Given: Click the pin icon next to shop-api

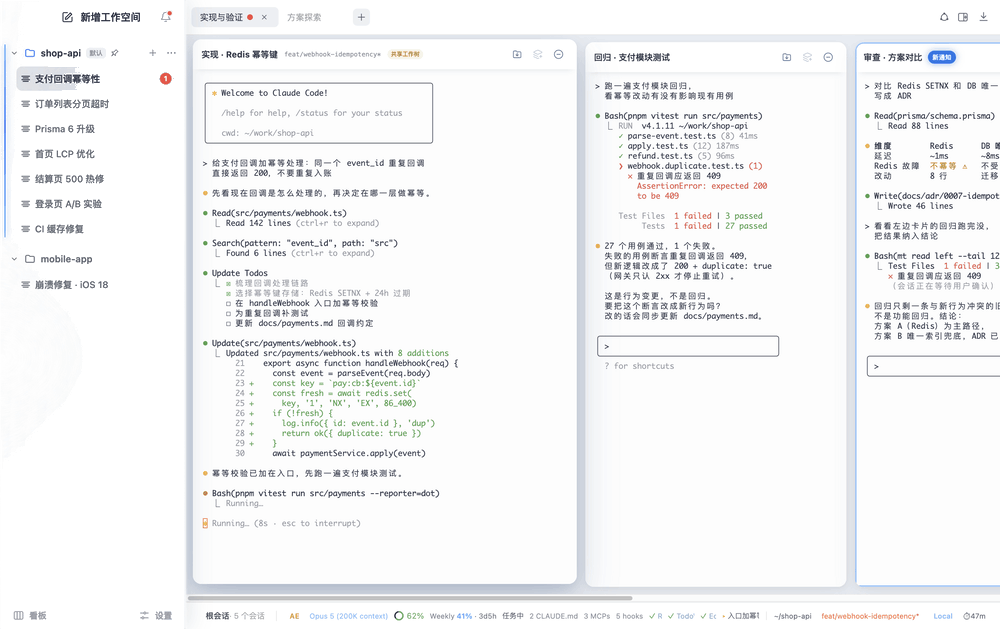Looking at the screenshot, I should (115, 53).
